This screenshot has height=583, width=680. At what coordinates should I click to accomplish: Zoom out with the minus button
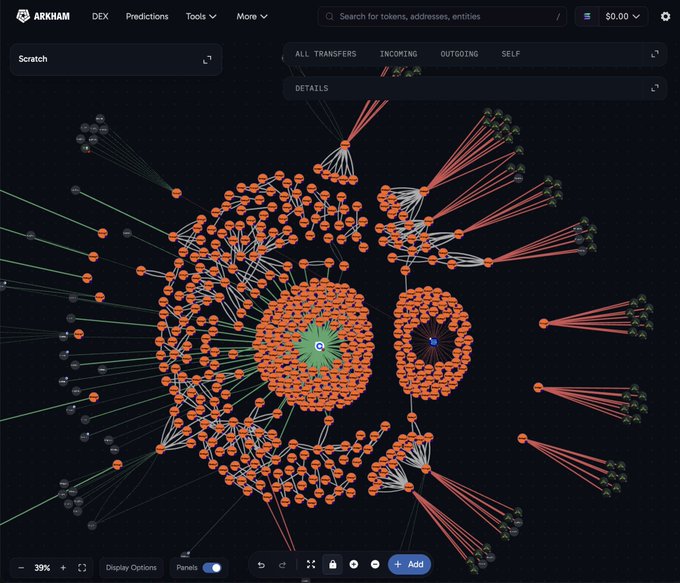21,568
